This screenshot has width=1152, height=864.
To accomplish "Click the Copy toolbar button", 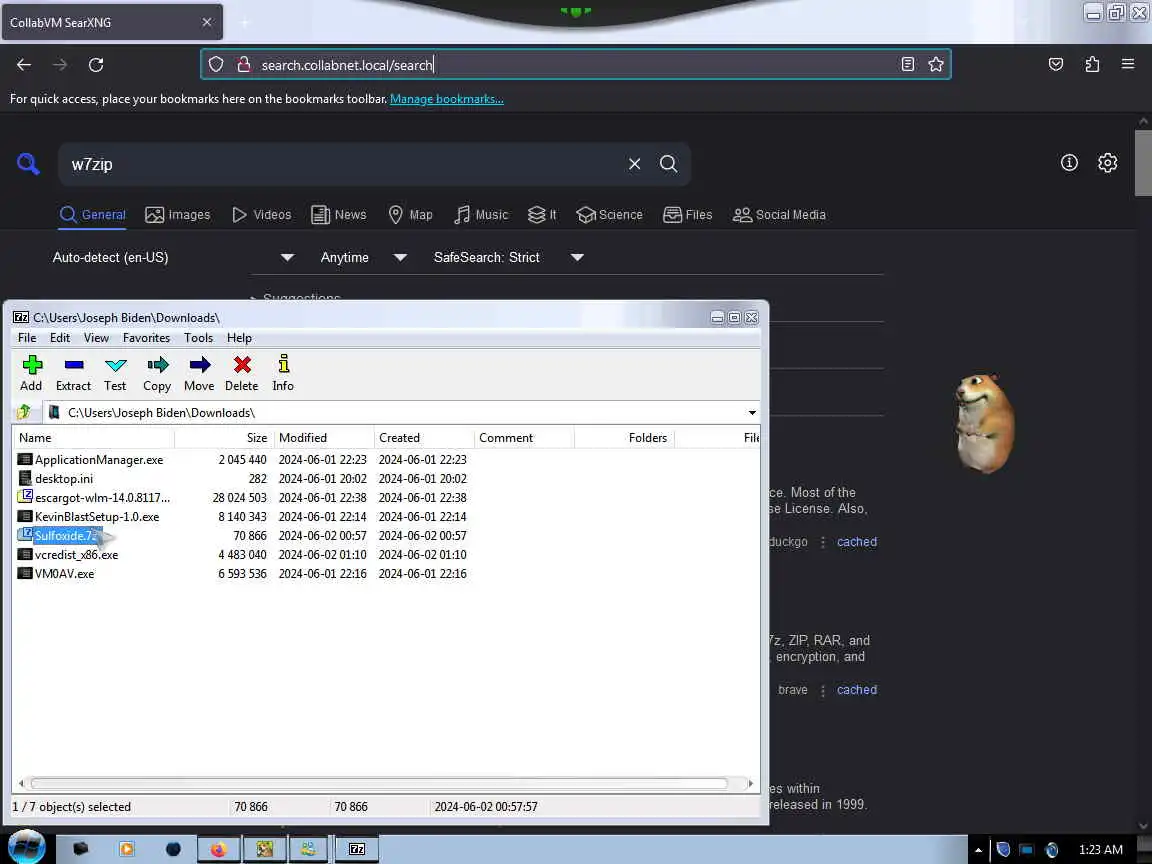I will (157, 373).
